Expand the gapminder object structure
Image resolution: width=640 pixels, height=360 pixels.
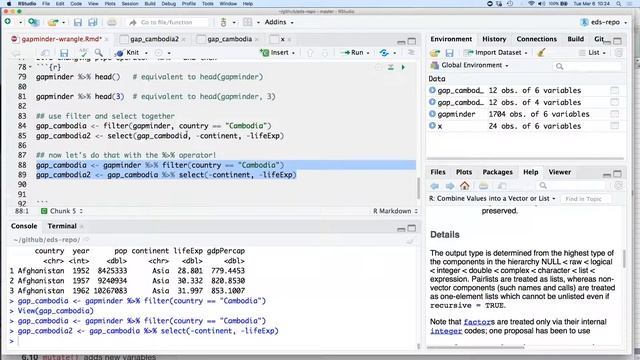pyautogui.click(x=432, y=114)
